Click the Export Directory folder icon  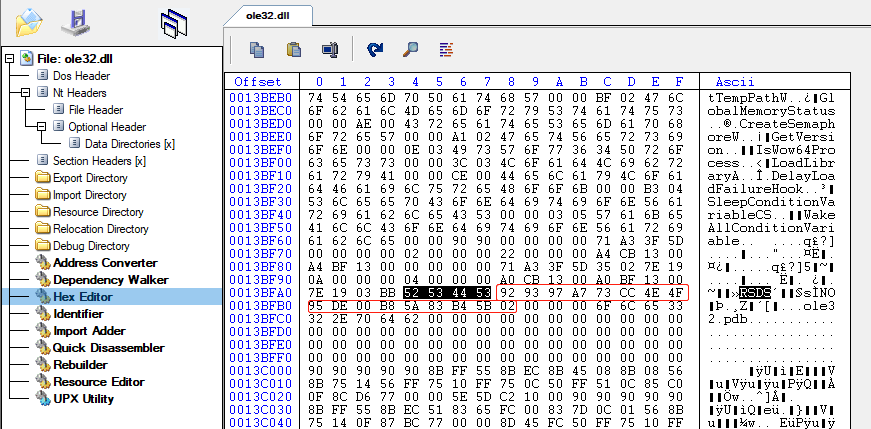(x=42, y=178)
